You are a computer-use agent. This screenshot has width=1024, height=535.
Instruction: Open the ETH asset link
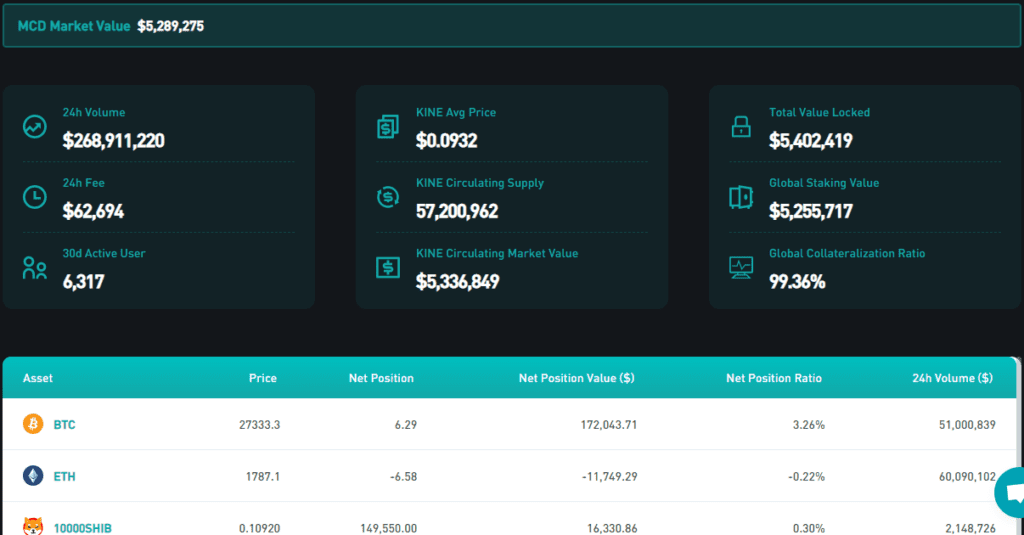[64, 477]
